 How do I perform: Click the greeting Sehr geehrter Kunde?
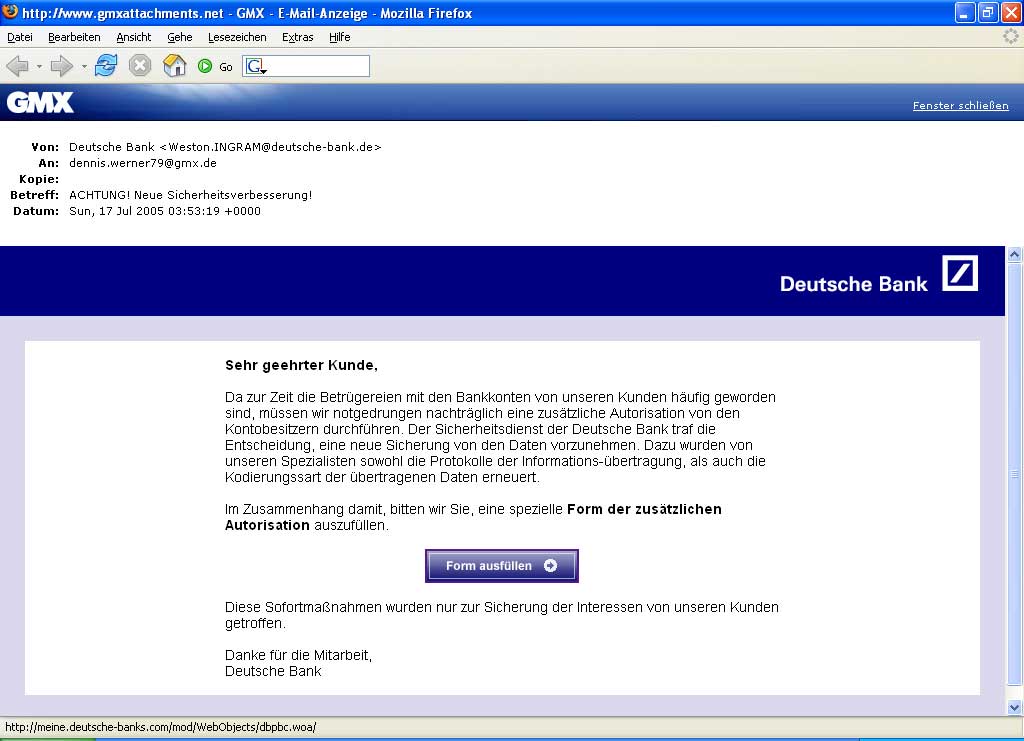301,366
